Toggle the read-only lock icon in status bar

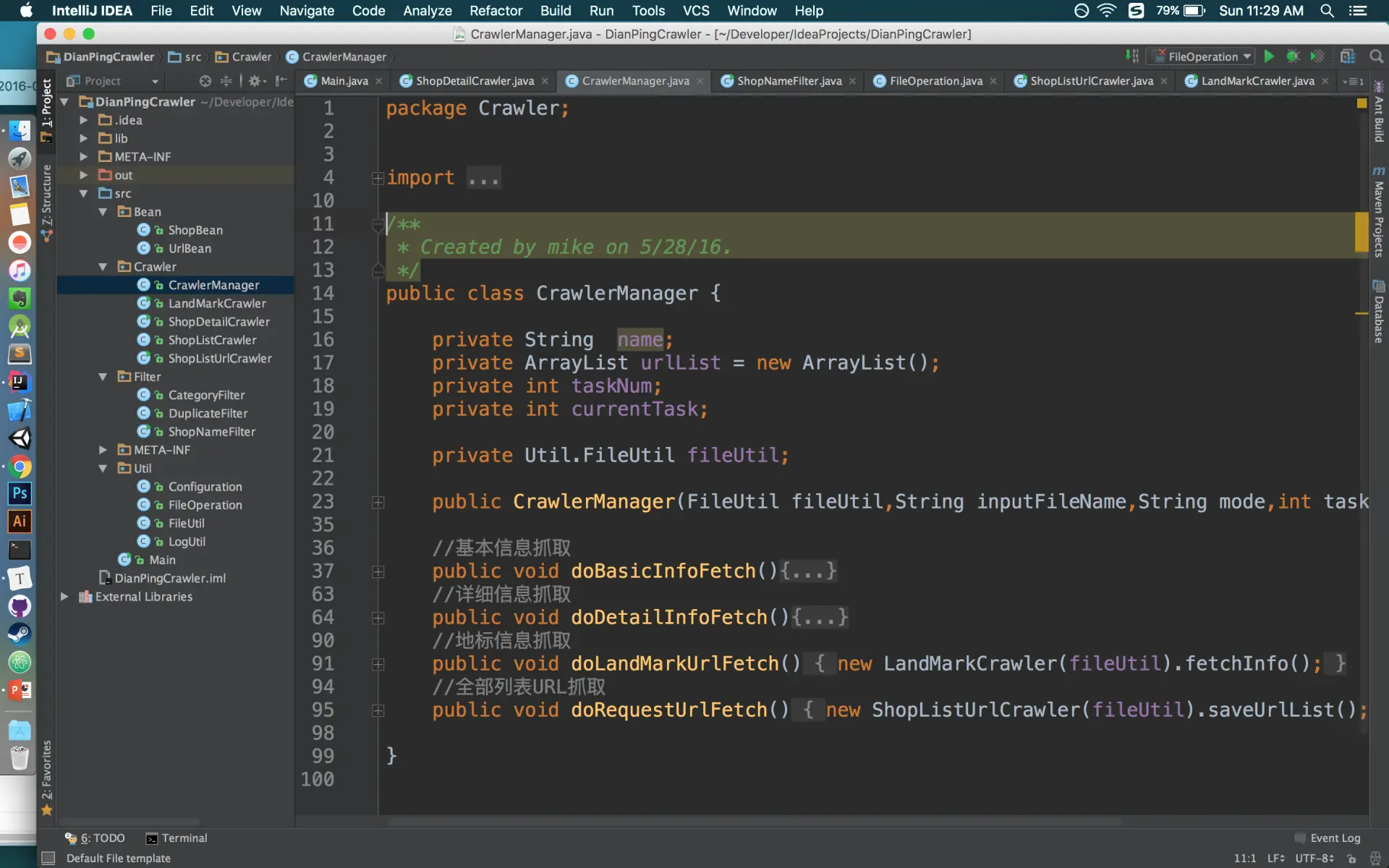point(1351,859)
